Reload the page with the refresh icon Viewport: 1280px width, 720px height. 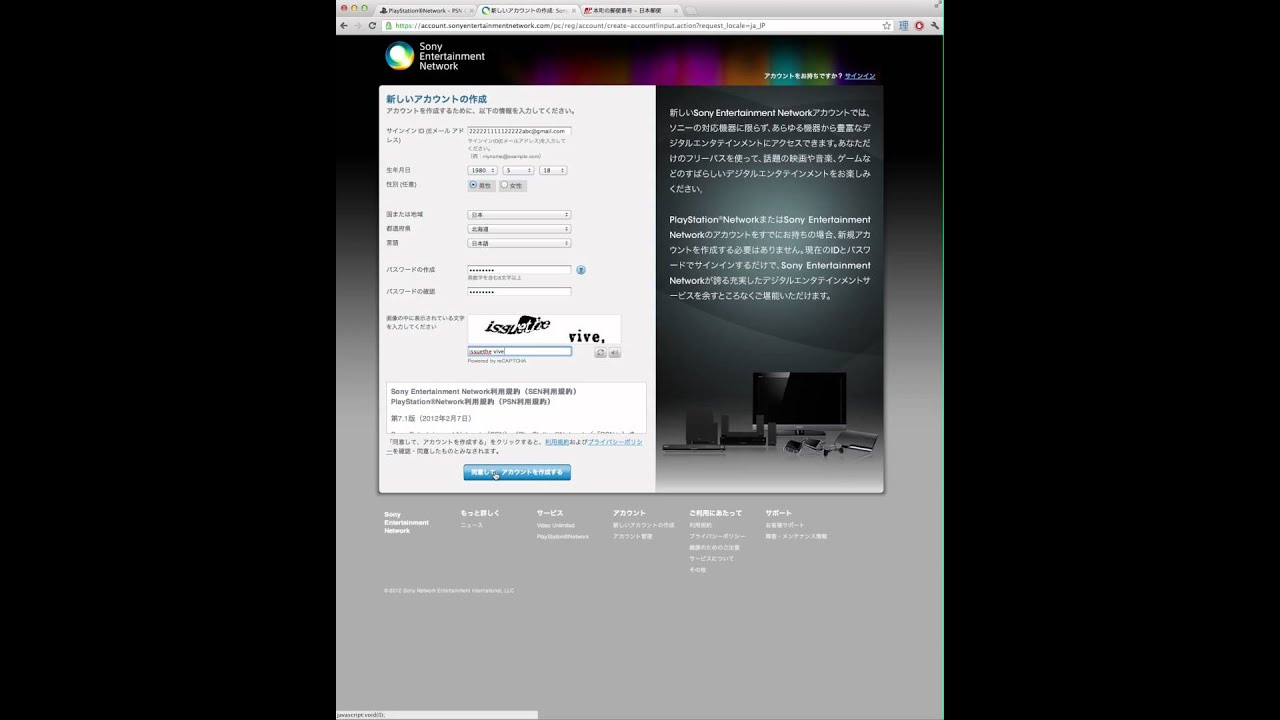[x=373, y=25]
